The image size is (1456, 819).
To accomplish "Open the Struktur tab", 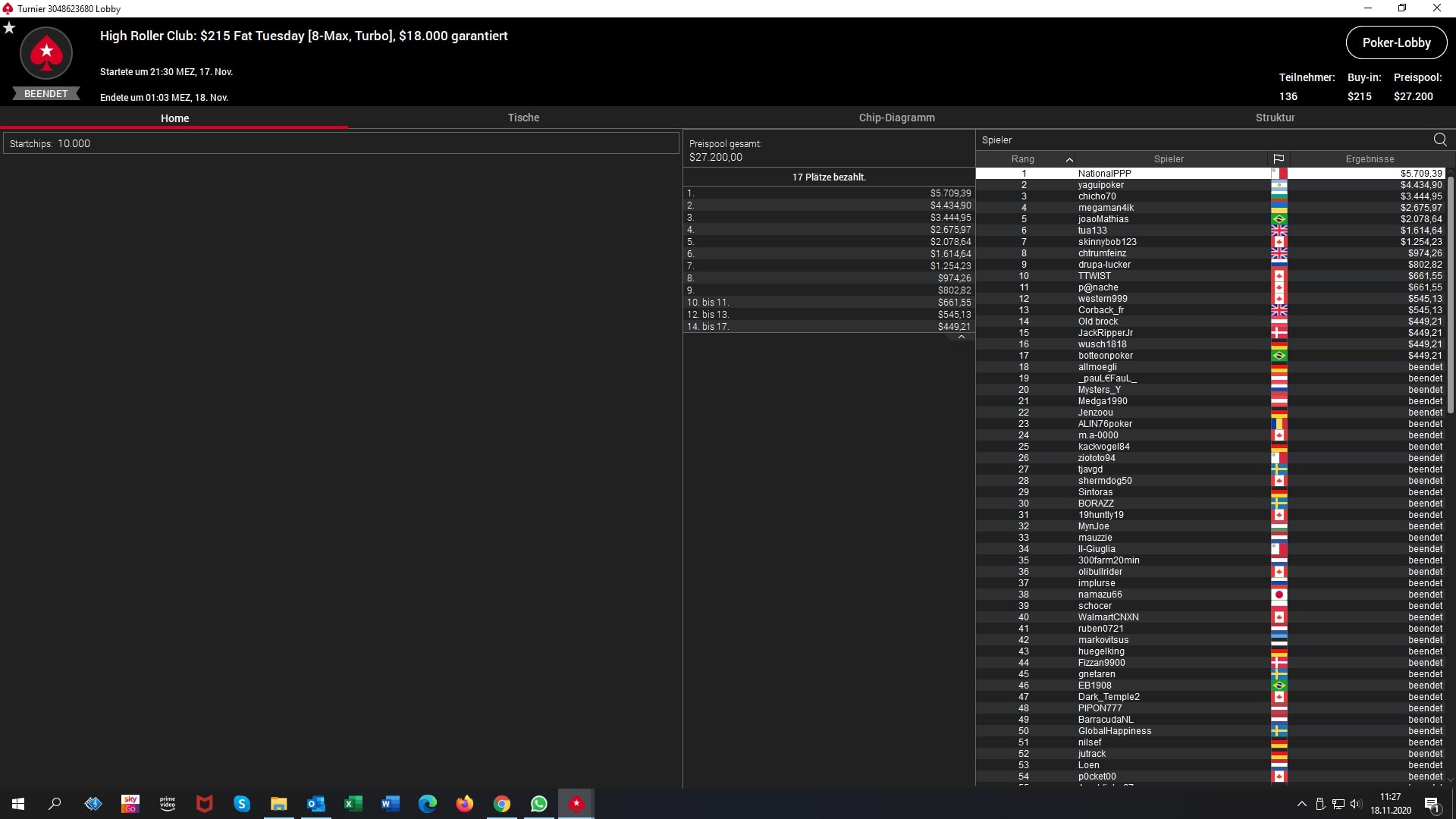I will (x=1275, y=118).
